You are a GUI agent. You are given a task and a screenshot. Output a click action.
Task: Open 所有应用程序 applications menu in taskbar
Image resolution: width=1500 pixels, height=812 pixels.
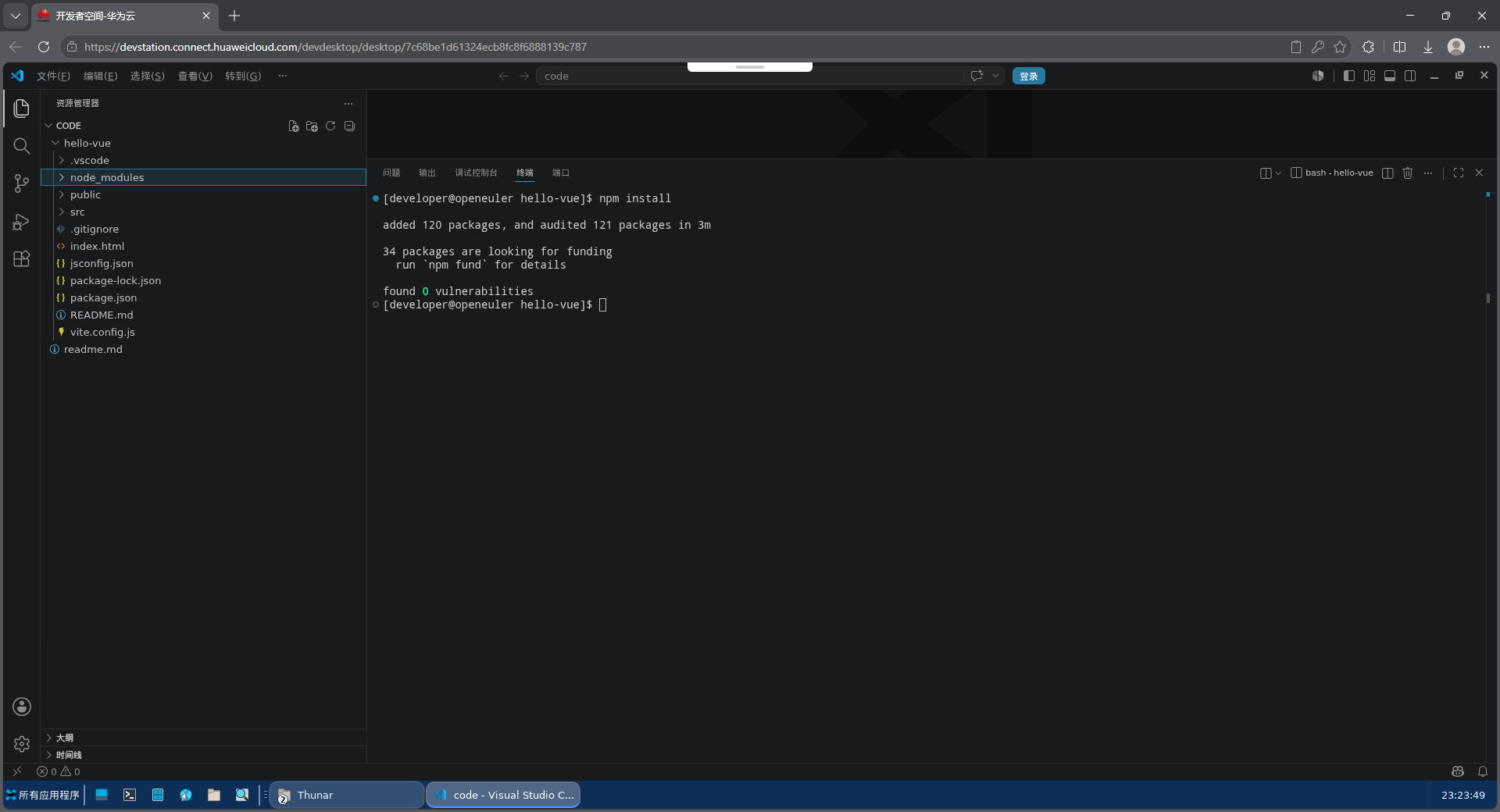(43, 795)
